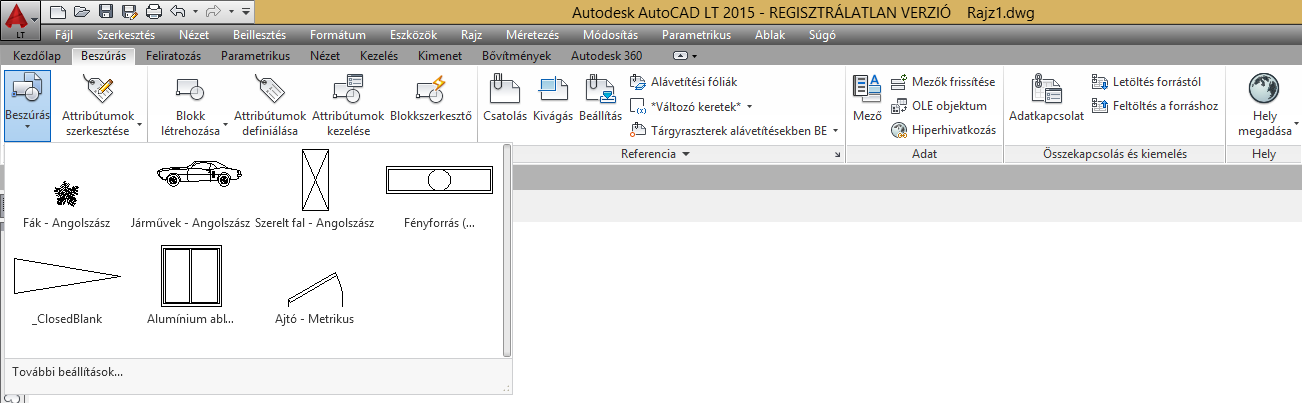The image size is (1302, 403).
Task: Open the Módosítás menu
Action: point(609,35)
